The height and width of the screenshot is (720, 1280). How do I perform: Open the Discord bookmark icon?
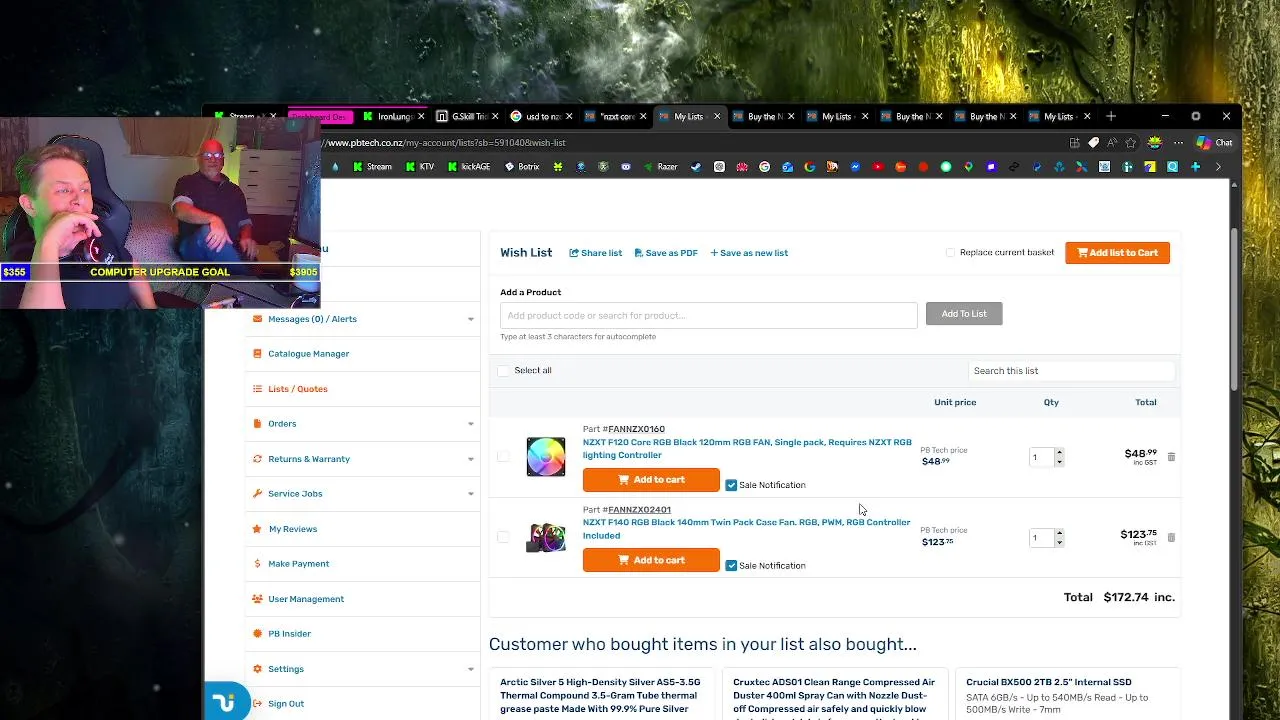pyautogui.click(x=625, y=167)
